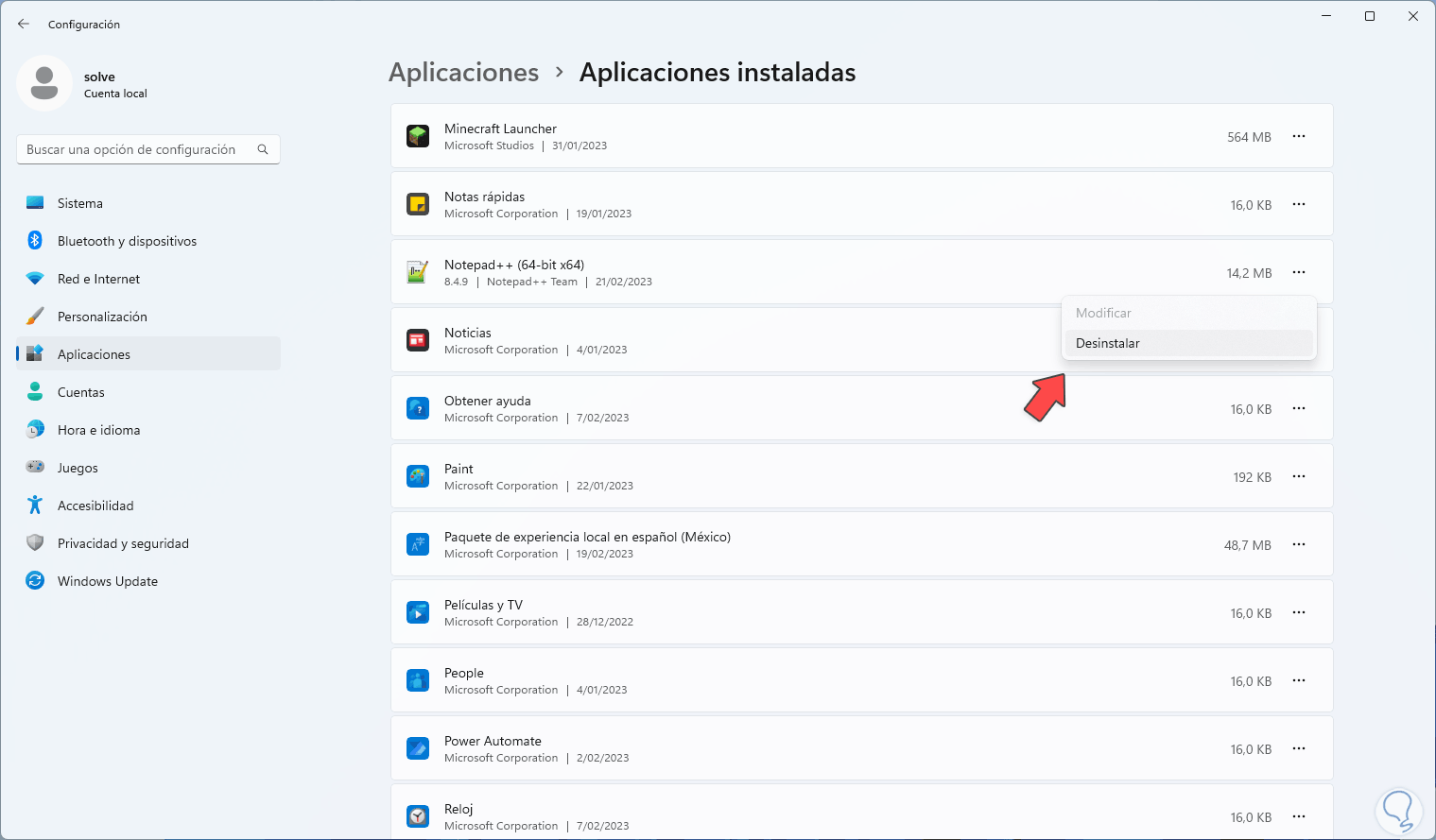Click the Noticias app icon
Viewport: 1436px width, 840px height.
tap(418, 340)
